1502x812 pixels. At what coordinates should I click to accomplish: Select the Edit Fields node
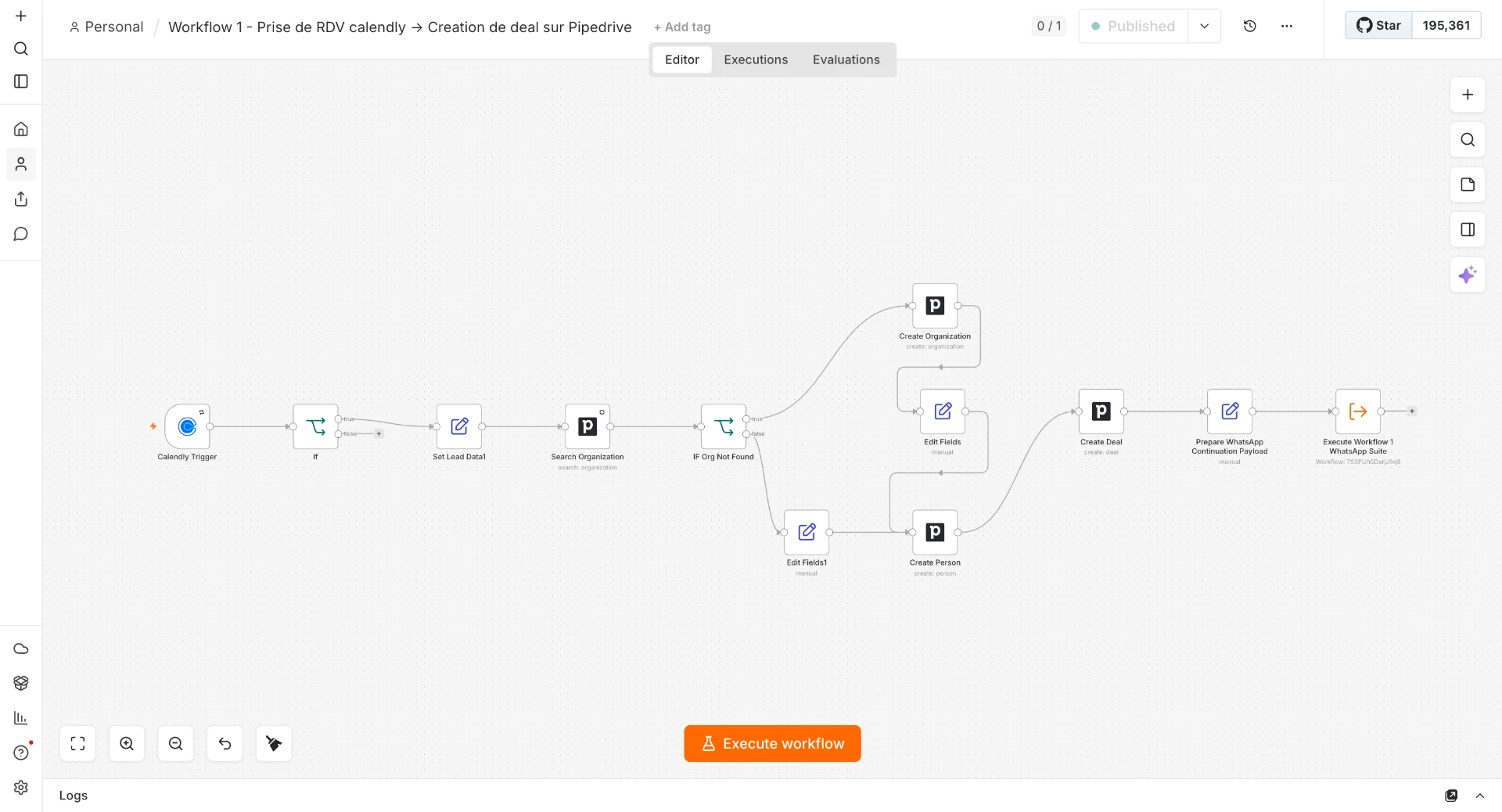click(943, 411)
